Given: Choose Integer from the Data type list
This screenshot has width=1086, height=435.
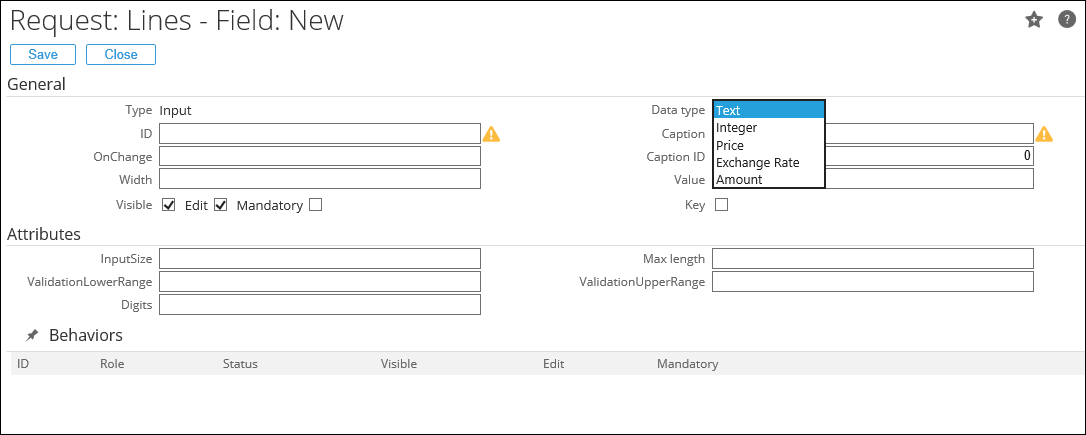Looking at the screenshot, I should pyautogui.click(x=768, y=128).
